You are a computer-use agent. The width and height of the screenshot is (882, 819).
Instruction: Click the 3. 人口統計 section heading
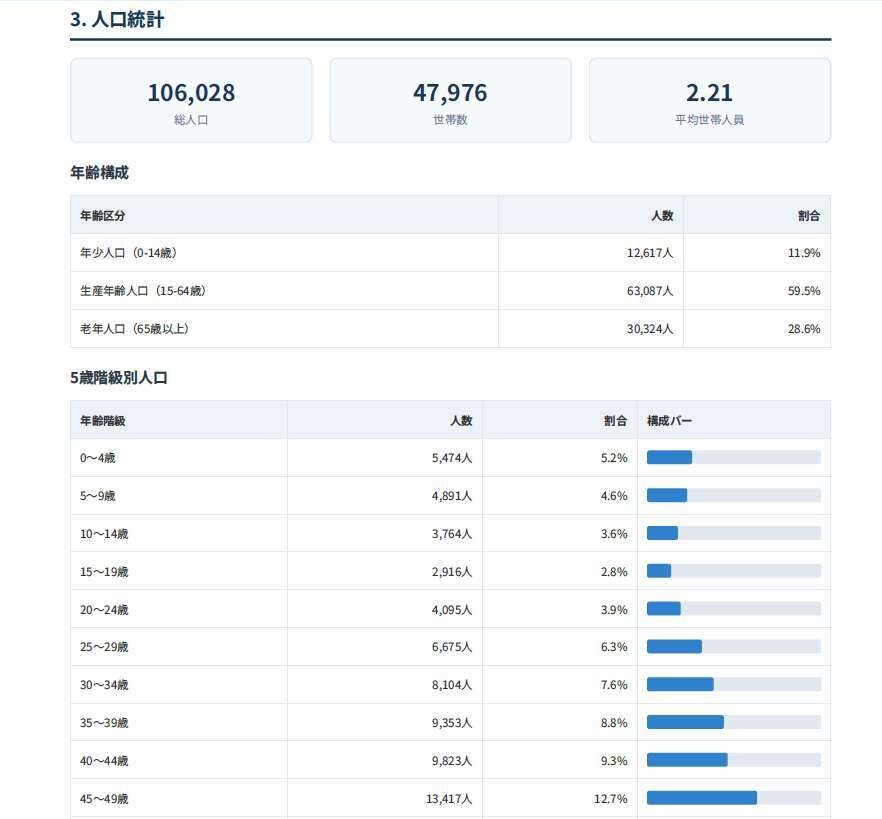click(x=117, y=20)
